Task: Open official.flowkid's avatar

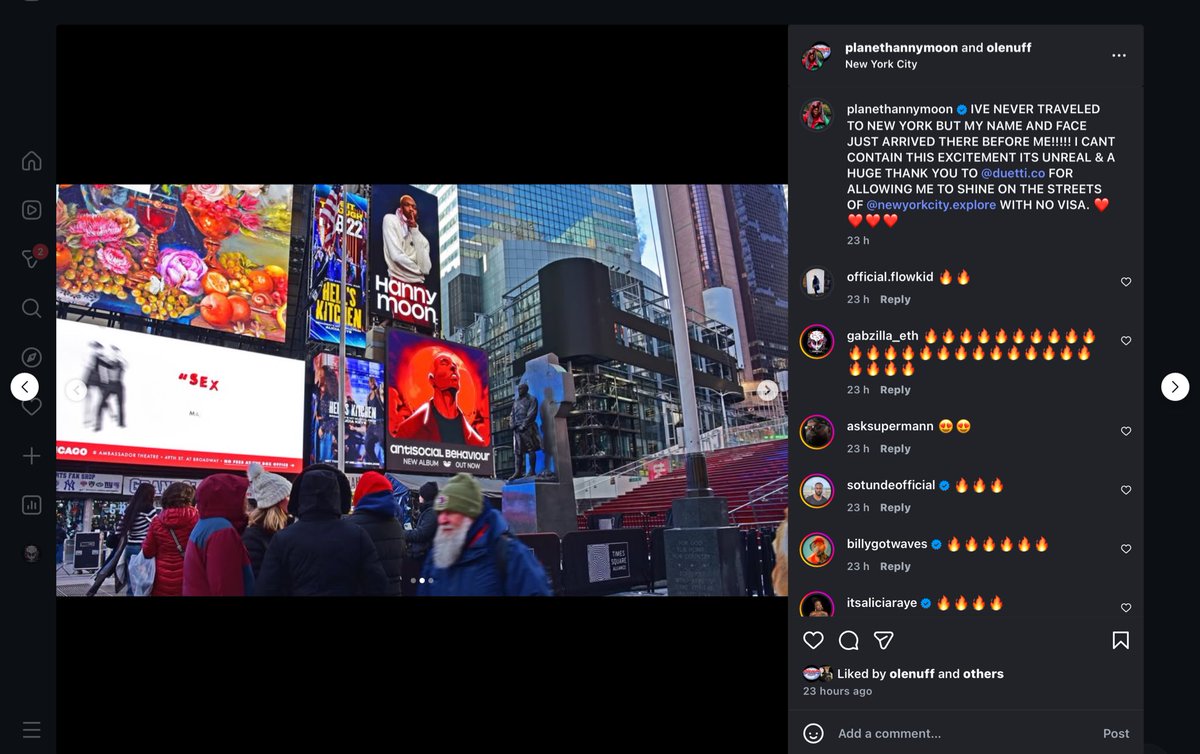Action: [x=817, y=283]
